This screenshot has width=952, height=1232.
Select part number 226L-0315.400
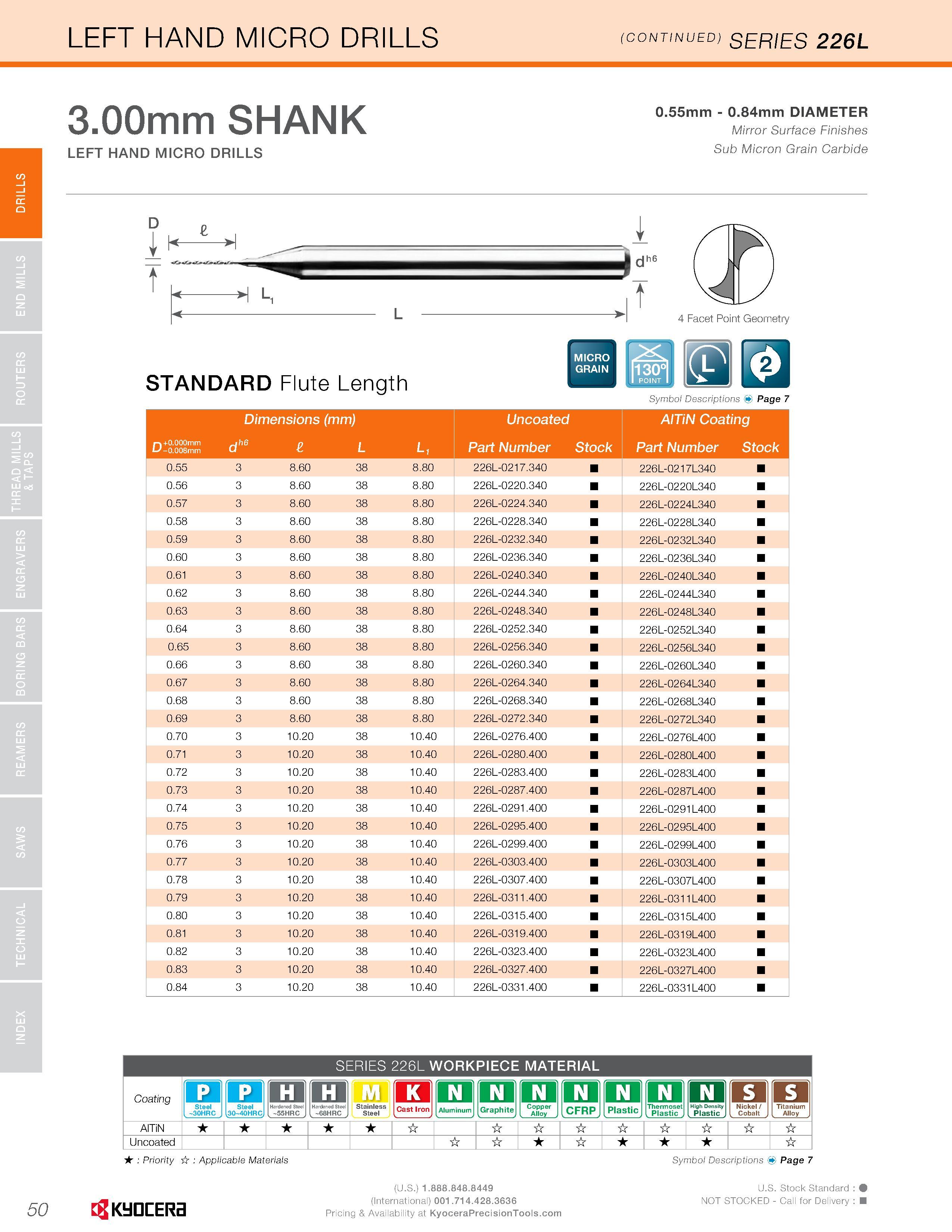[510, 915]
